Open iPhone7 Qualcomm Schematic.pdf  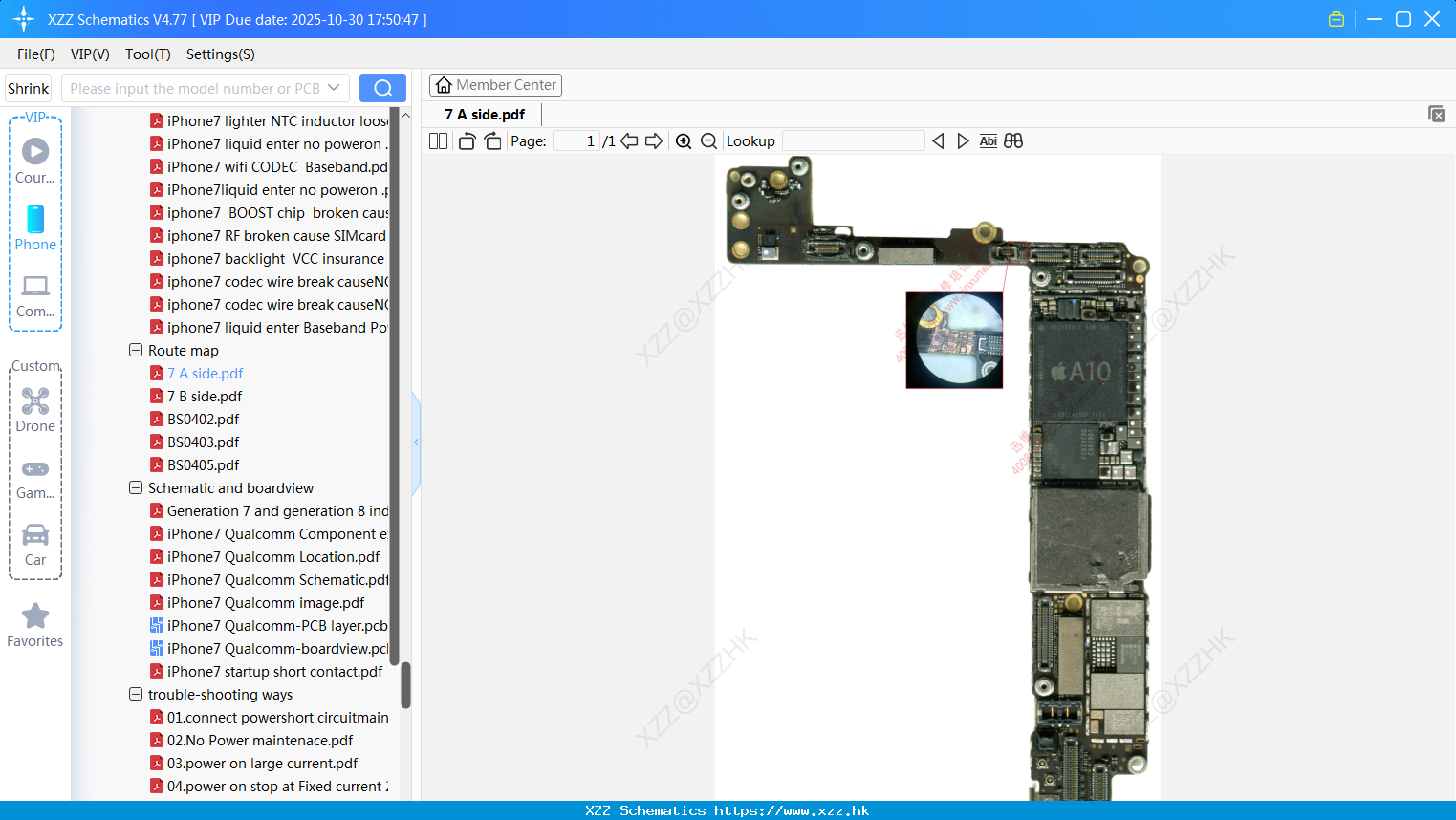pyautogui.click(x=277, y=579)
